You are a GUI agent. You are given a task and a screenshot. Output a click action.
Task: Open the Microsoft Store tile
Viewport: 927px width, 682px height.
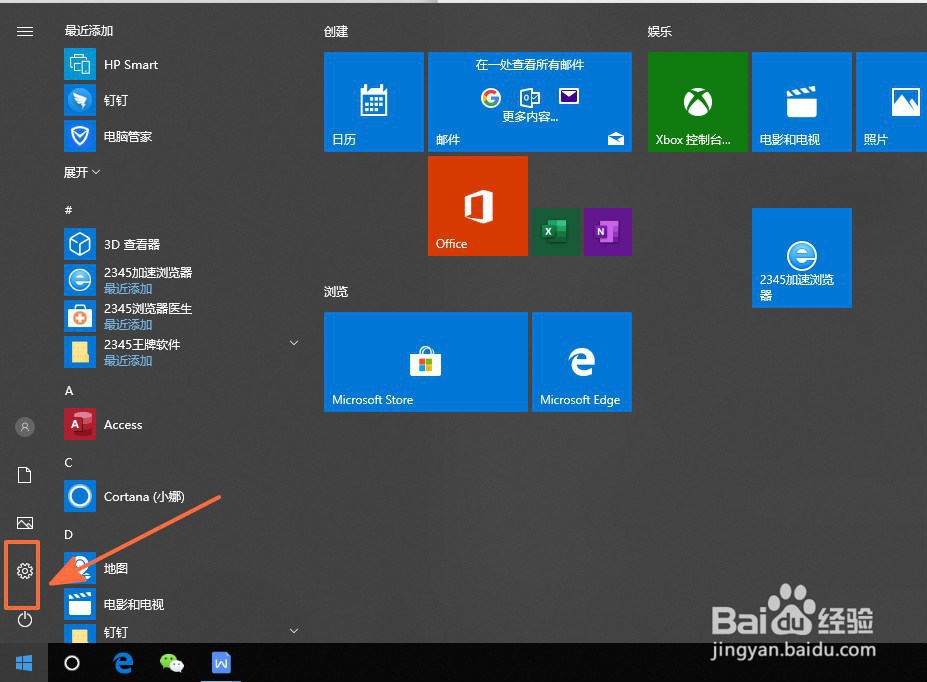425,361
